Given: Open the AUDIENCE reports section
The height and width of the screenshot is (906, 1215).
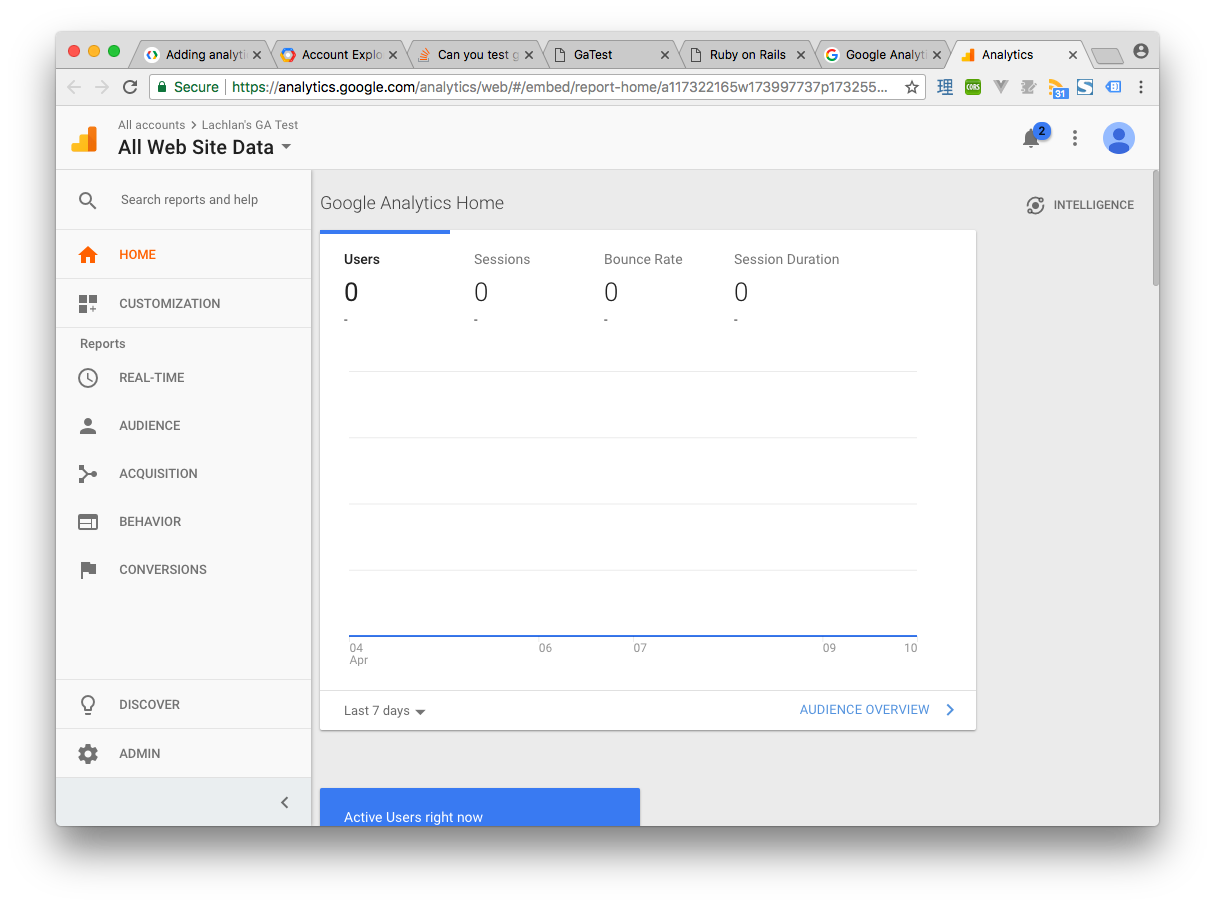Looking at the screenshot, I should tap(184, 426).
